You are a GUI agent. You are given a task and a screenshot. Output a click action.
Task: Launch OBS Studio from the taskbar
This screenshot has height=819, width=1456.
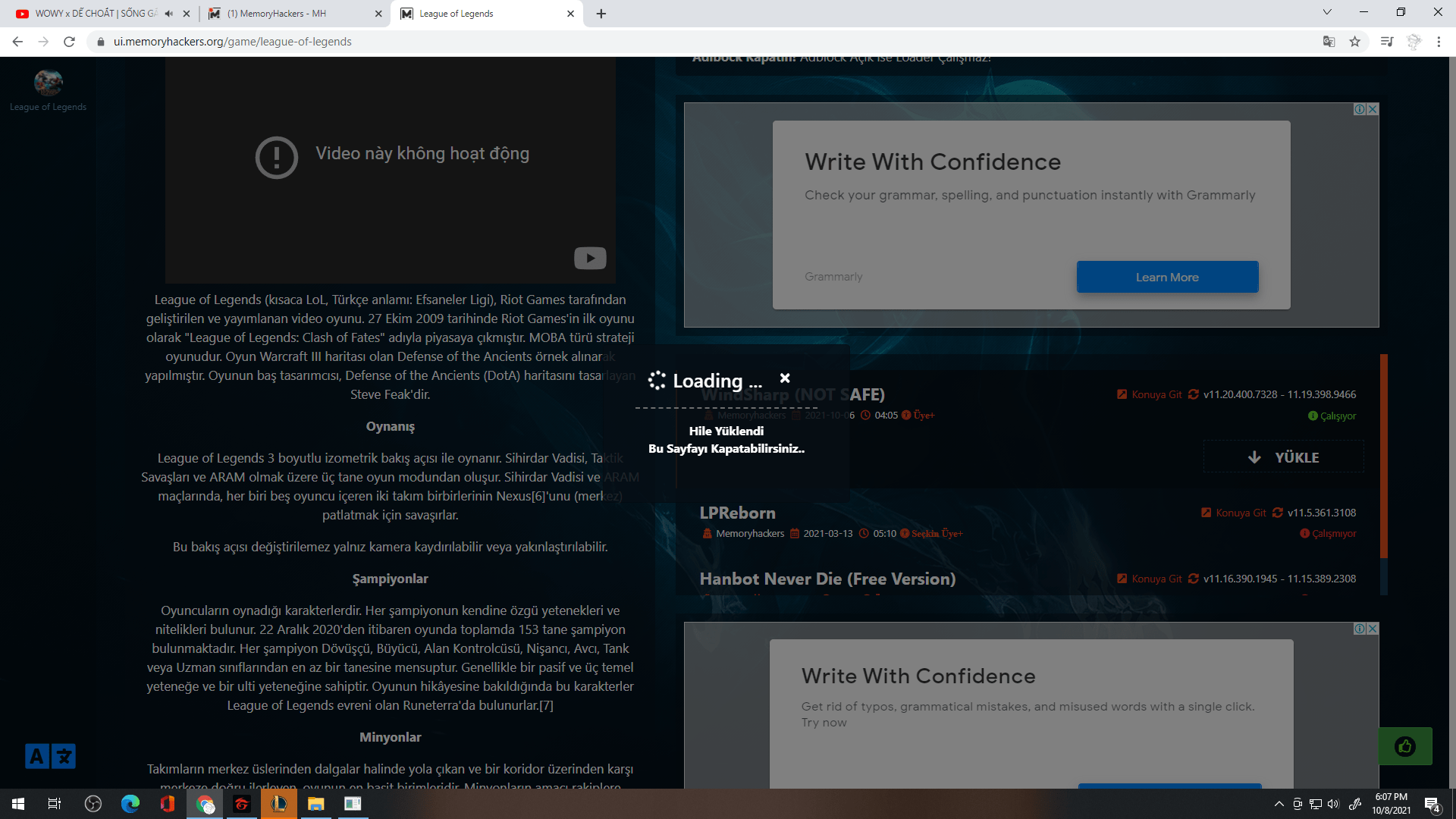click(x=93, y=804)
